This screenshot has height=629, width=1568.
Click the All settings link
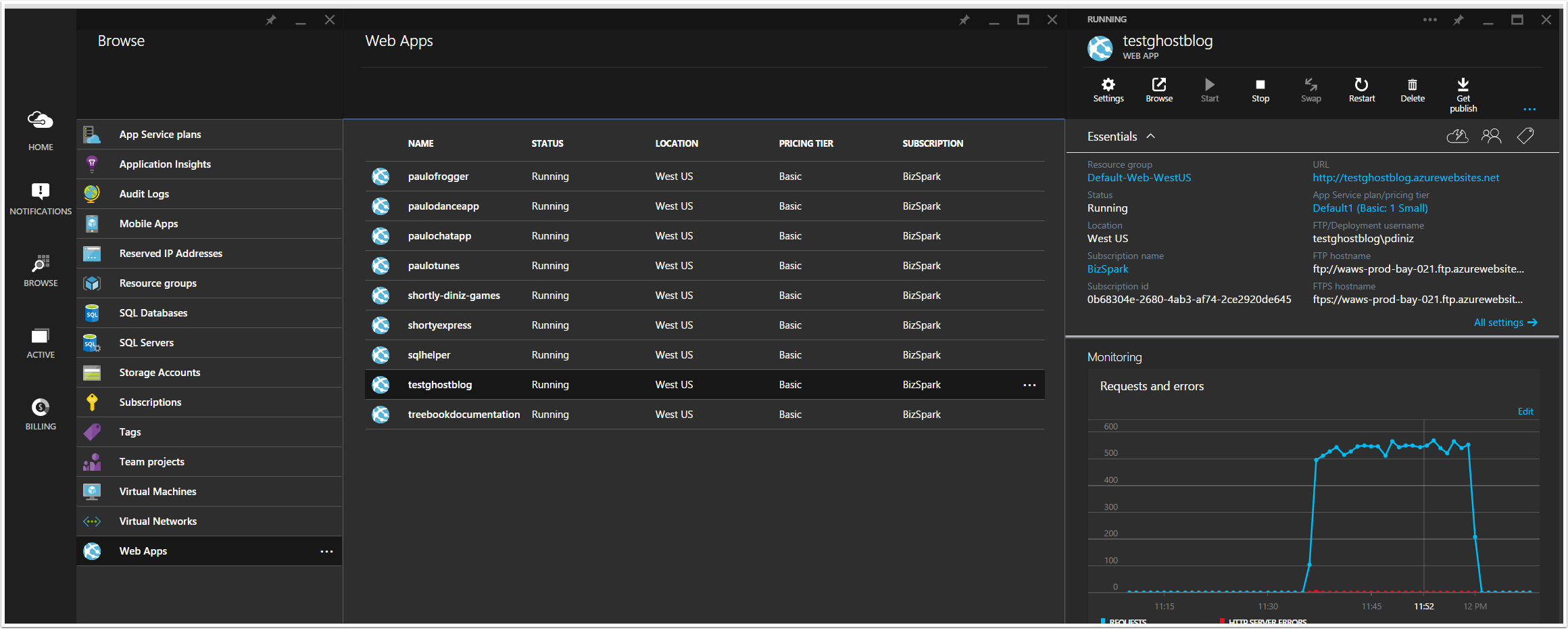click(x=1506, y=323)
